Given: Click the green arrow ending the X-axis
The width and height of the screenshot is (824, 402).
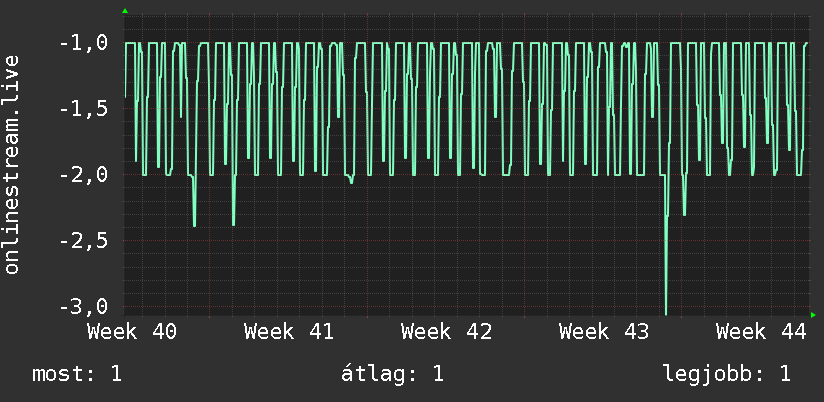Looking at the screenshot, I should pyautogui.click(x=813, y=315).
